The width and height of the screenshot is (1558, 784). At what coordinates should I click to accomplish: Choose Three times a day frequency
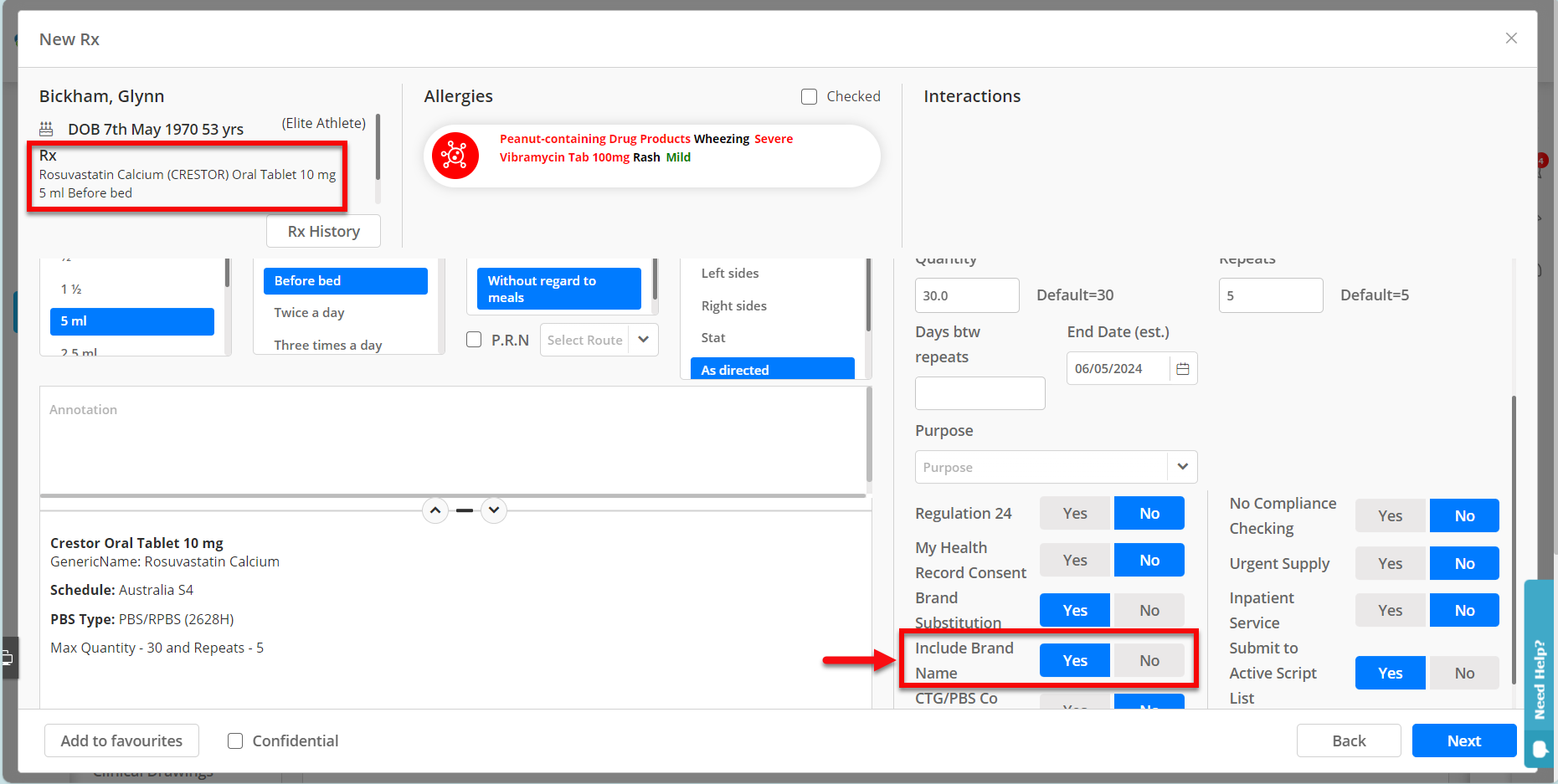click(x=346, y=345)
